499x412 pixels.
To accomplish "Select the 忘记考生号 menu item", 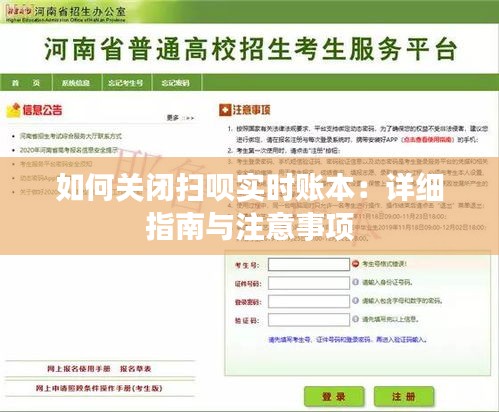I will [126, 83].
